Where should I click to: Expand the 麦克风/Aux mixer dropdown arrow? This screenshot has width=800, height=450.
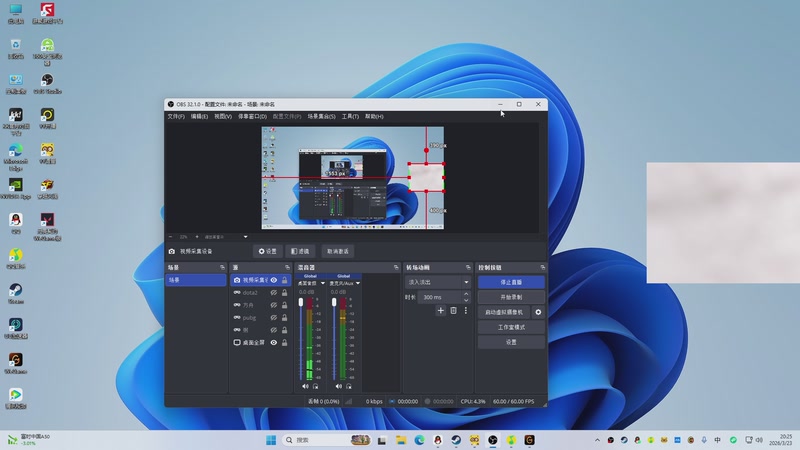[357, 284]
